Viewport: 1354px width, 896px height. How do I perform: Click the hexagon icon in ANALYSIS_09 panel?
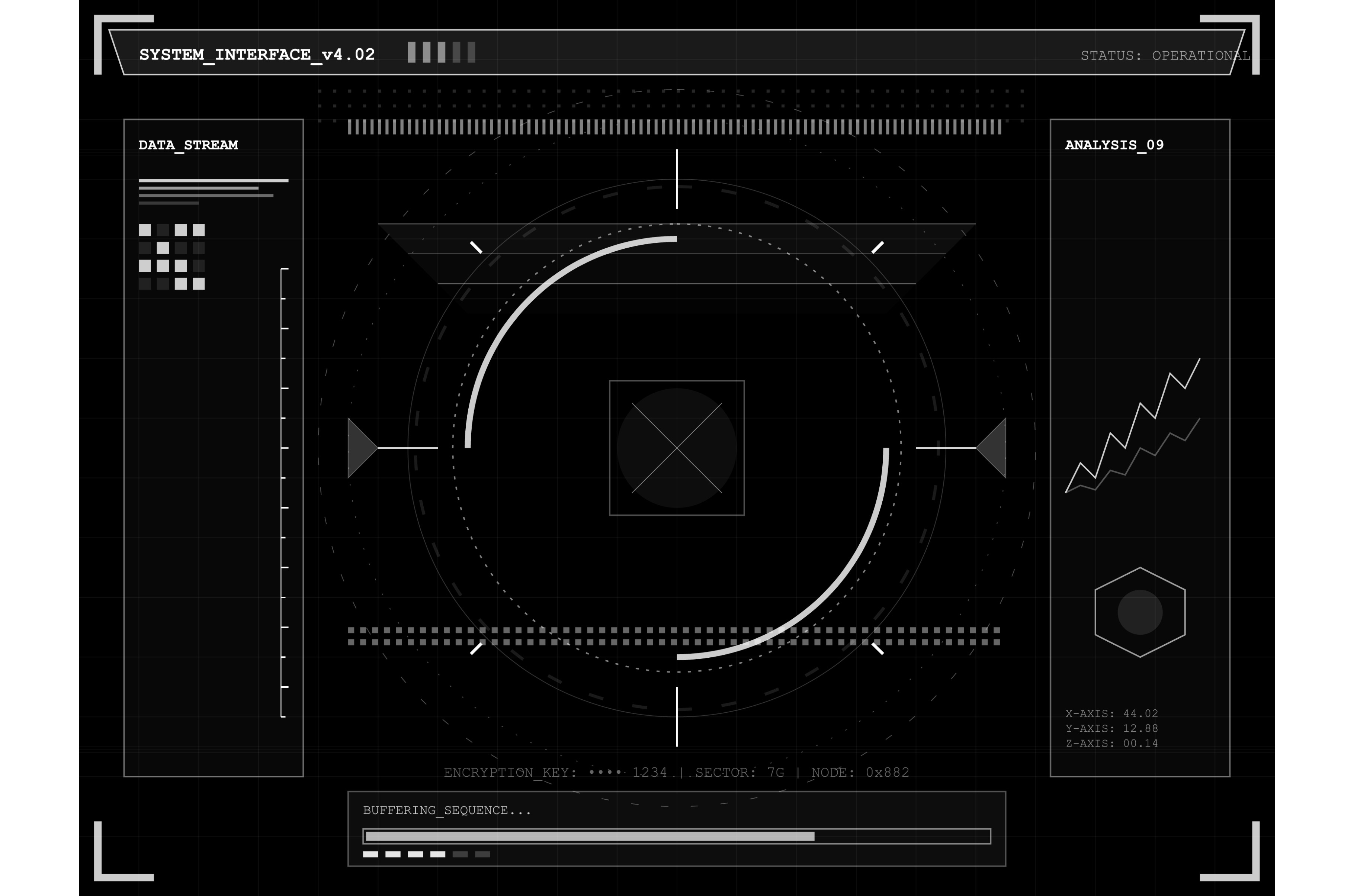[x=1140, y=613]
